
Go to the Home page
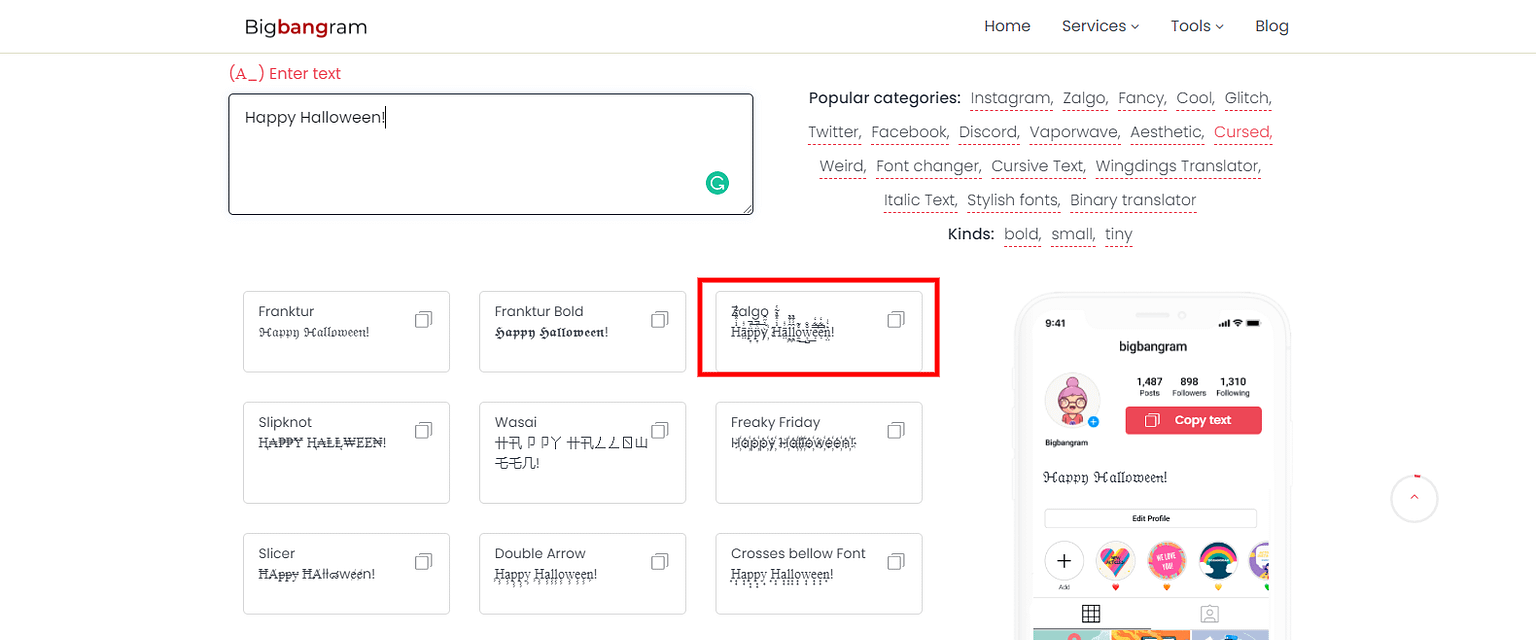click(x=1007, y=27)
